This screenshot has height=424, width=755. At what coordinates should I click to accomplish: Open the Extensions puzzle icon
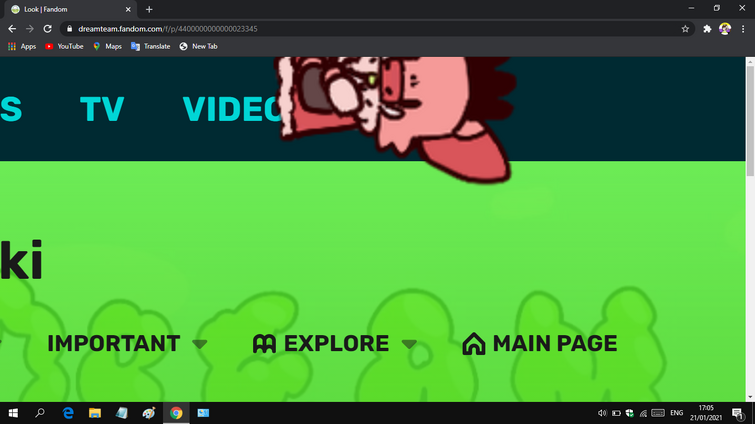(x=707, y=29)
